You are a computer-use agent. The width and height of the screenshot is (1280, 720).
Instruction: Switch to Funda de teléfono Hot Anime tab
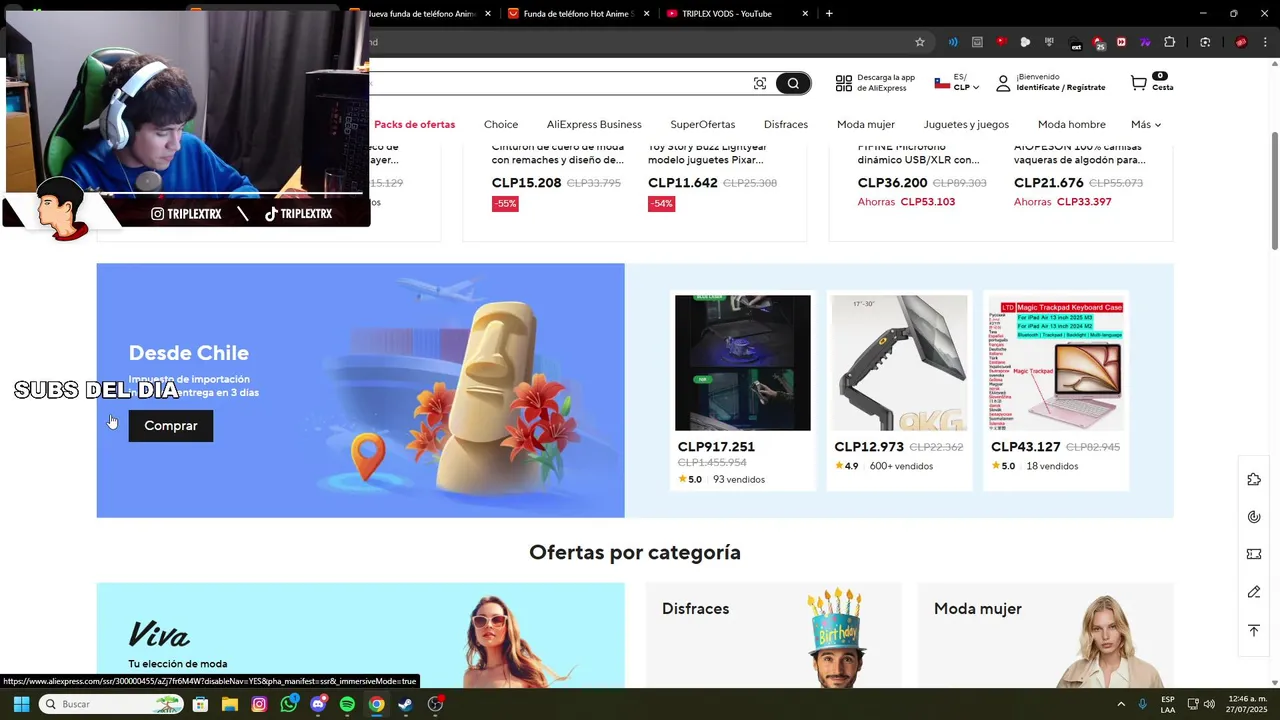tap(577, 14)
